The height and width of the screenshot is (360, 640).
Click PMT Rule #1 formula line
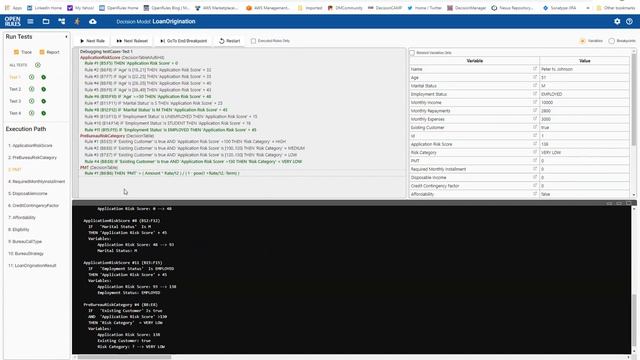click(162, 173)
